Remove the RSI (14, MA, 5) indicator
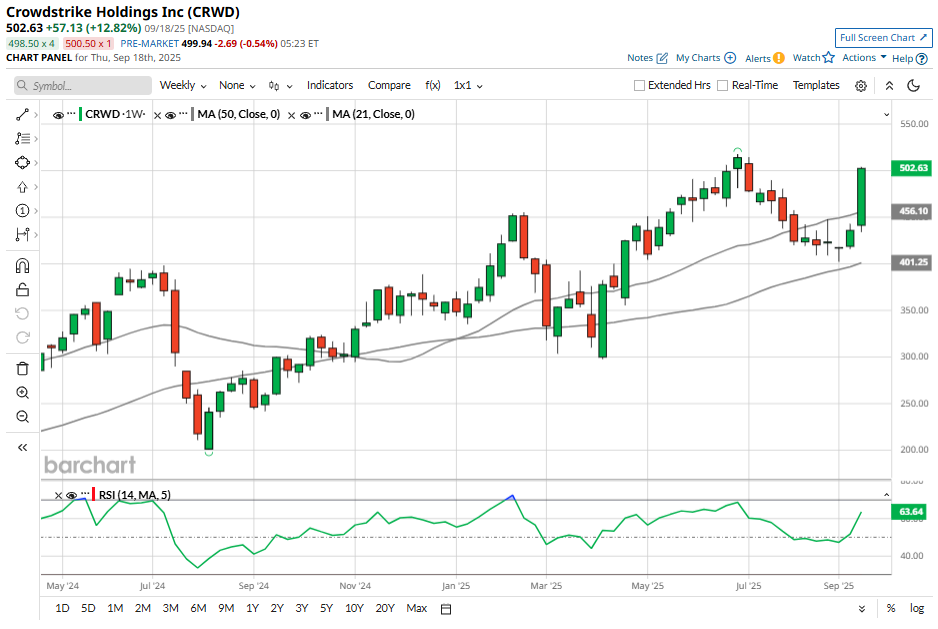938x629 pixels. click(58, 496)
